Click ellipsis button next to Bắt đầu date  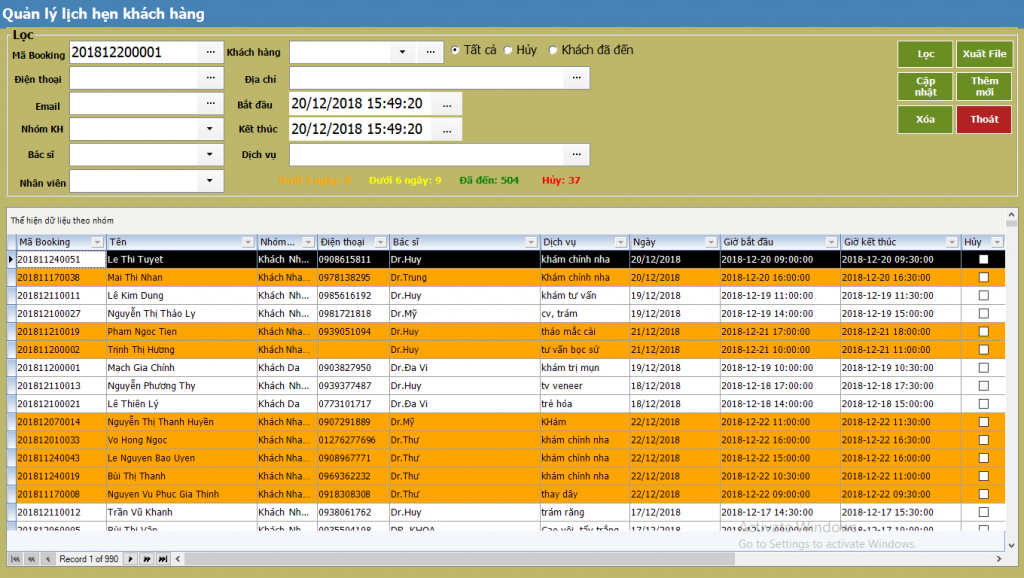(447, 104)
